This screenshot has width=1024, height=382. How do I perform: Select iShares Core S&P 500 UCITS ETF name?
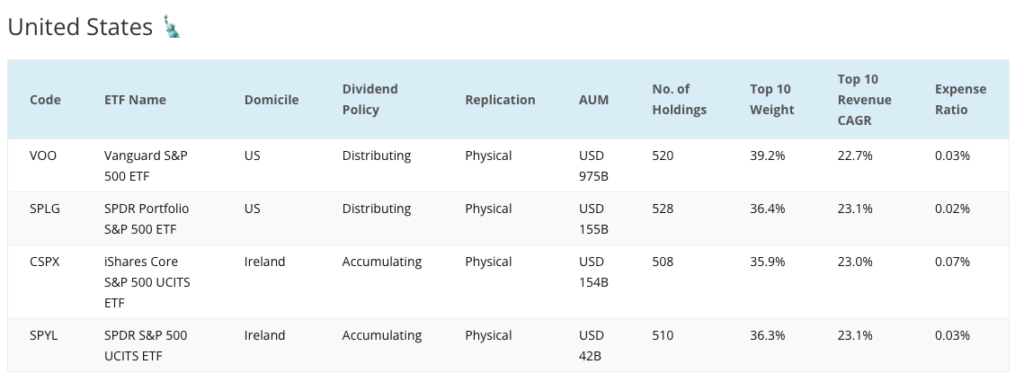[x=147, y=282]
